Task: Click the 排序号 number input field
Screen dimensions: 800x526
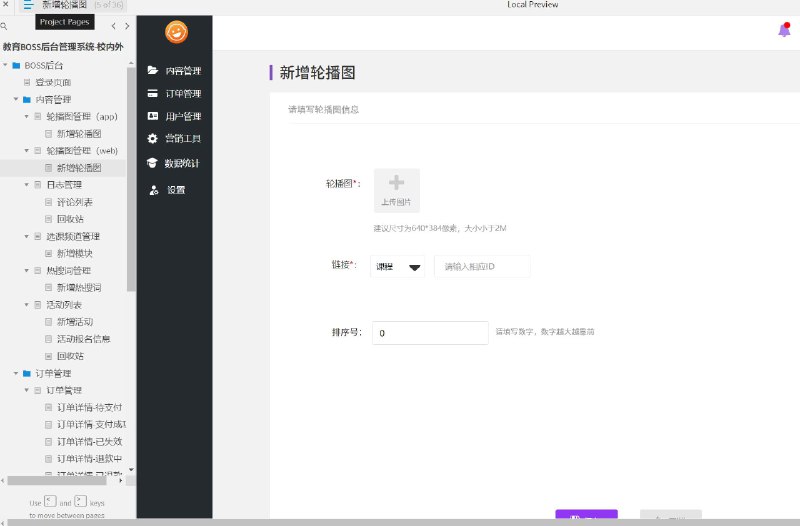Action: coord(430,333)
